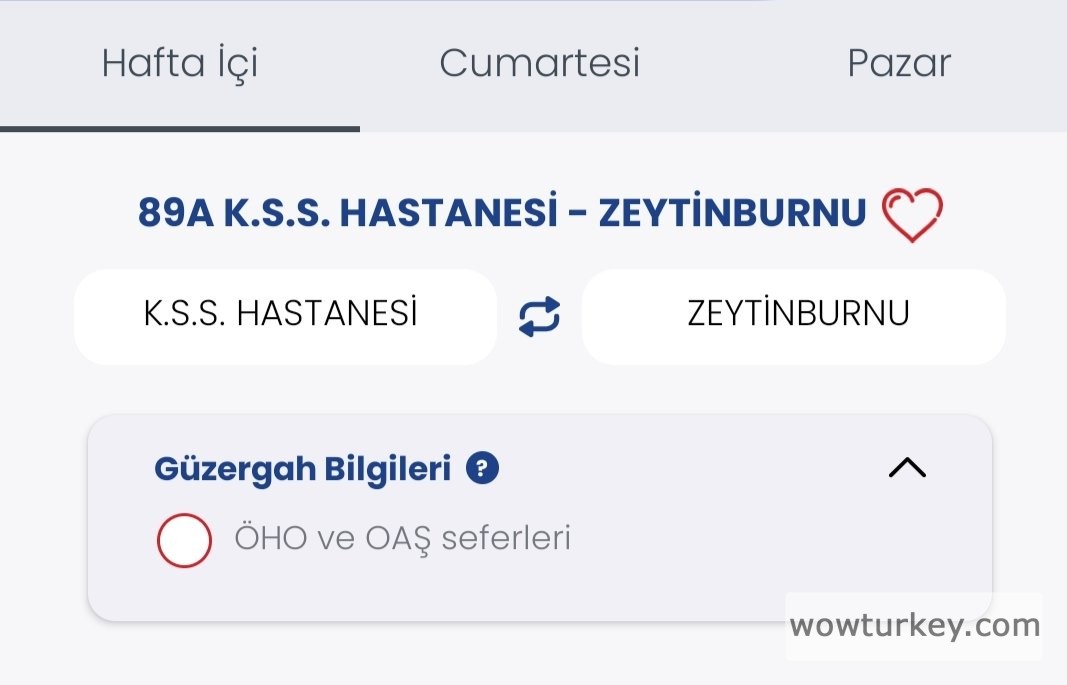Screen dimensions: 1067x685
Task: Select the ÖHO ve OAŞ seferleri radio circle
Action: click(x=184, y=540)
